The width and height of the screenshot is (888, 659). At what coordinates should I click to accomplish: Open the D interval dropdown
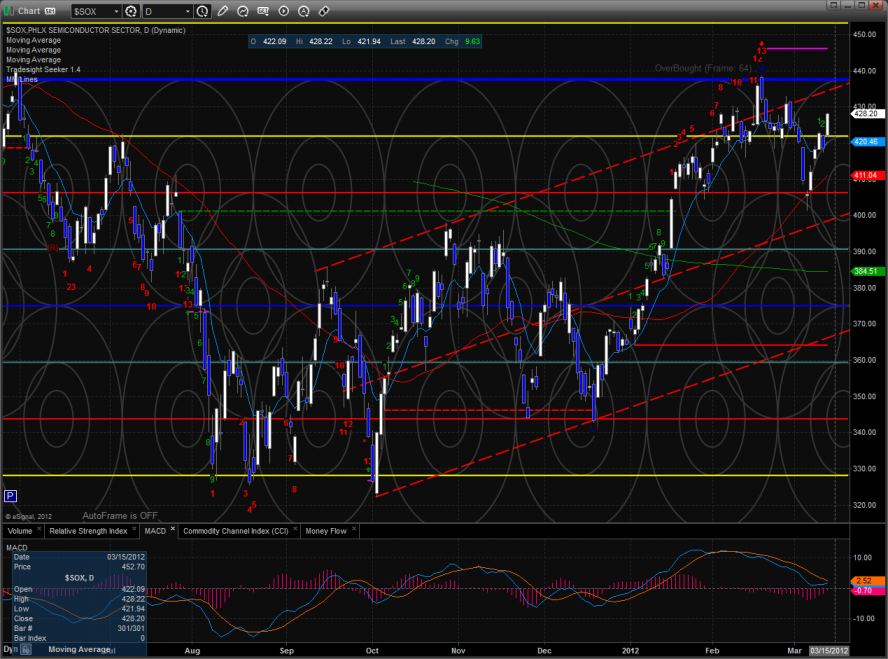(186, 11)
